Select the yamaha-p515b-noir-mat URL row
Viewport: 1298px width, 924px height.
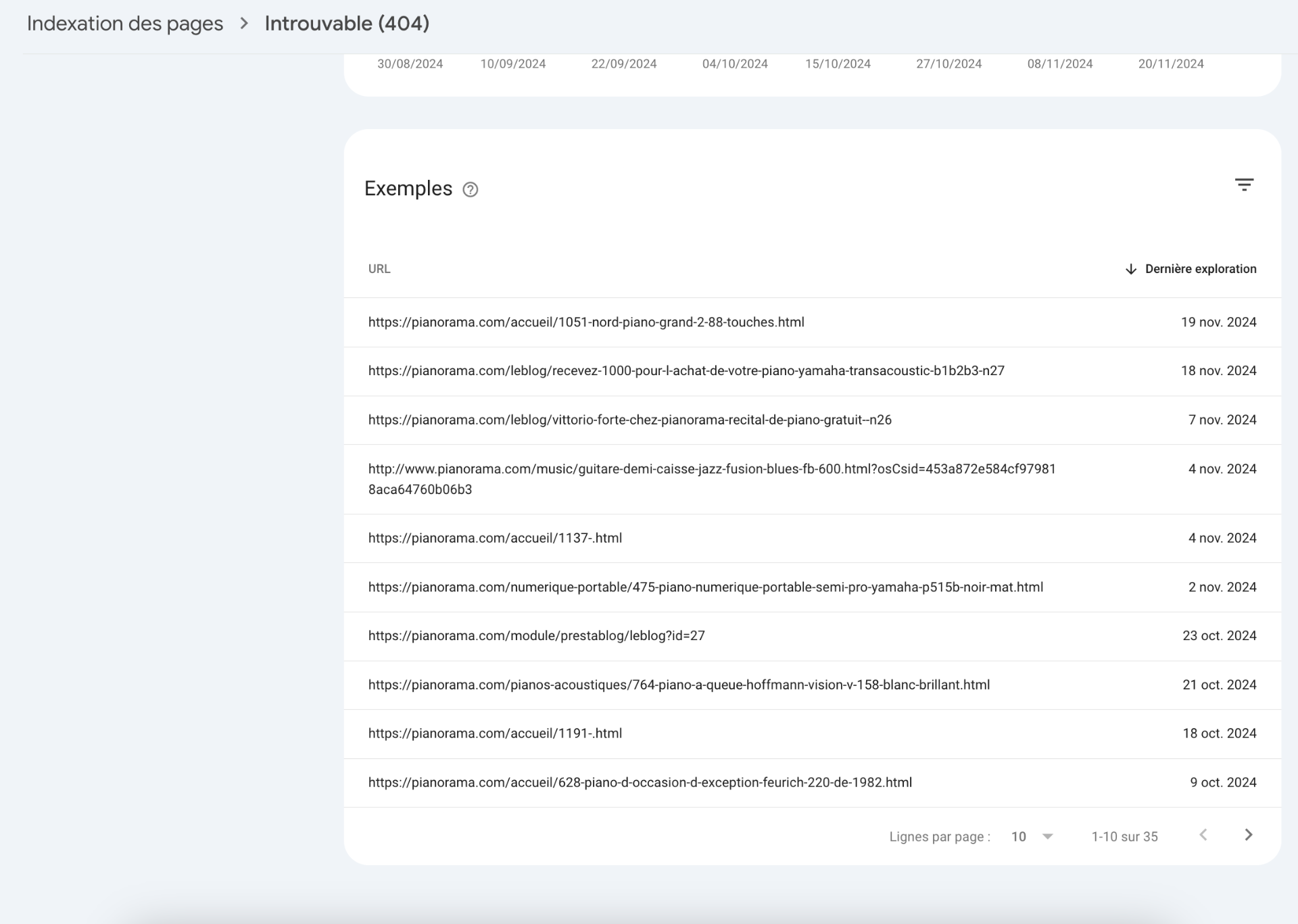click(705, 587)
